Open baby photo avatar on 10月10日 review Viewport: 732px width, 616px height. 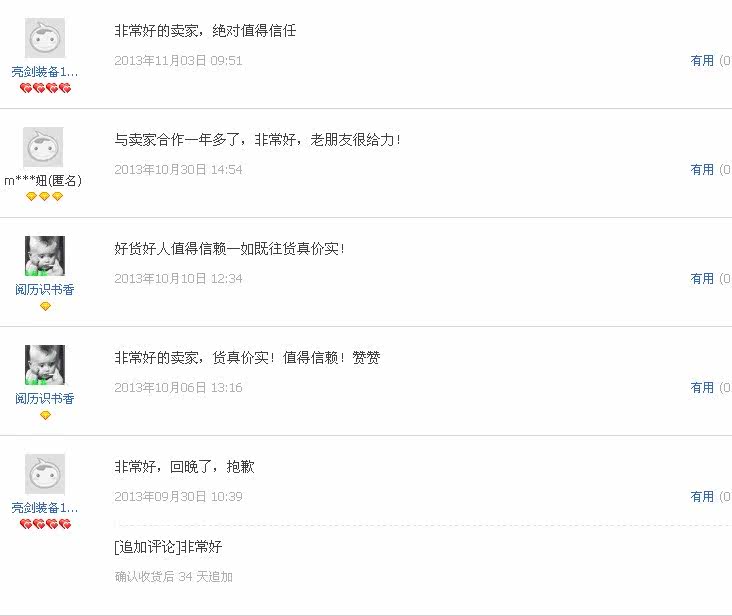point(44,256)
